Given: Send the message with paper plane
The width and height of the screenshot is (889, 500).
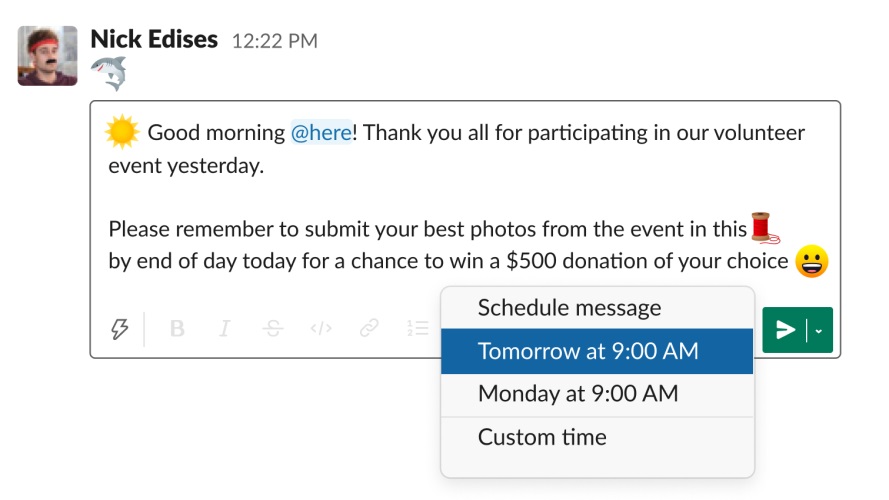Looking at the screenshot, I should 786,330.
